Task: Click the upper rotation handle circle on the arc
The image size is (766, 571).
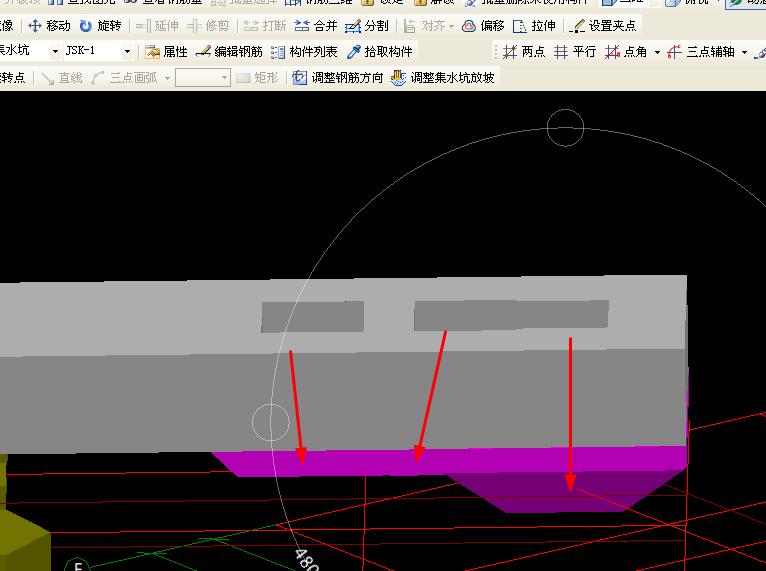Action: click(565, 127)
